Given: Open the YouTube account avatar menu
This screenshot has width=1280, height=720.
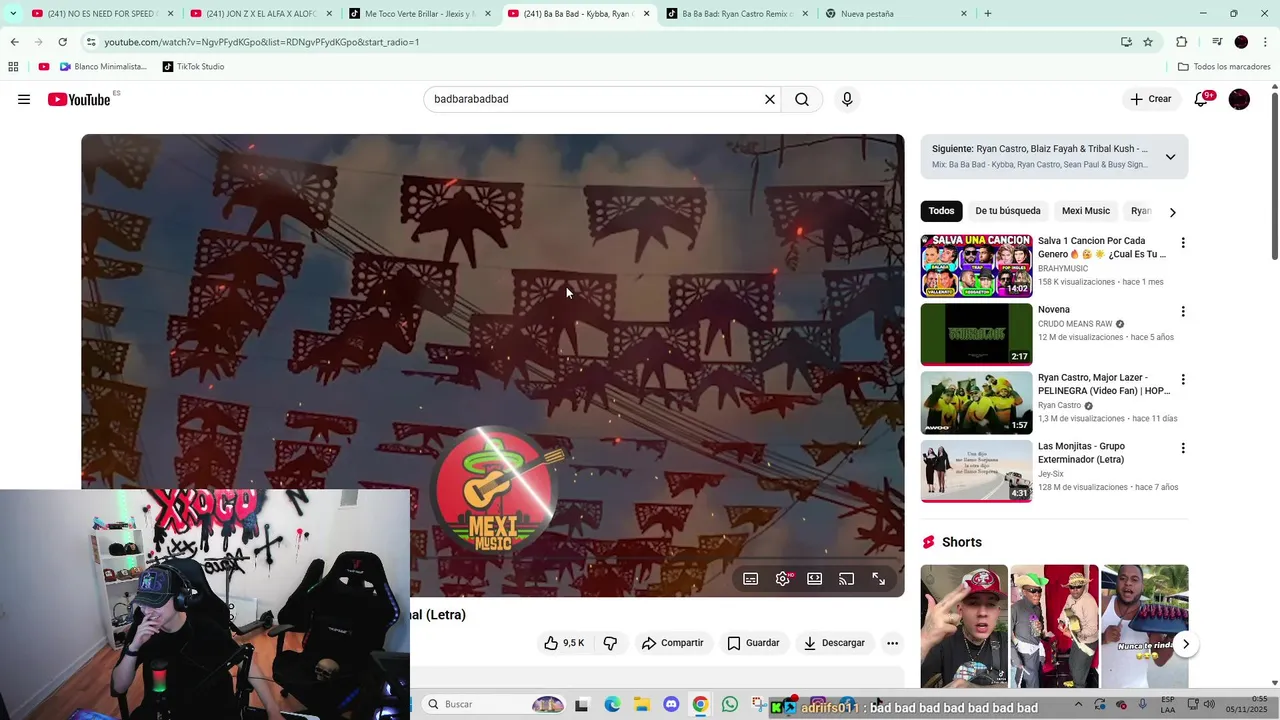Looking at the screenshot, I should point(1239,99).
